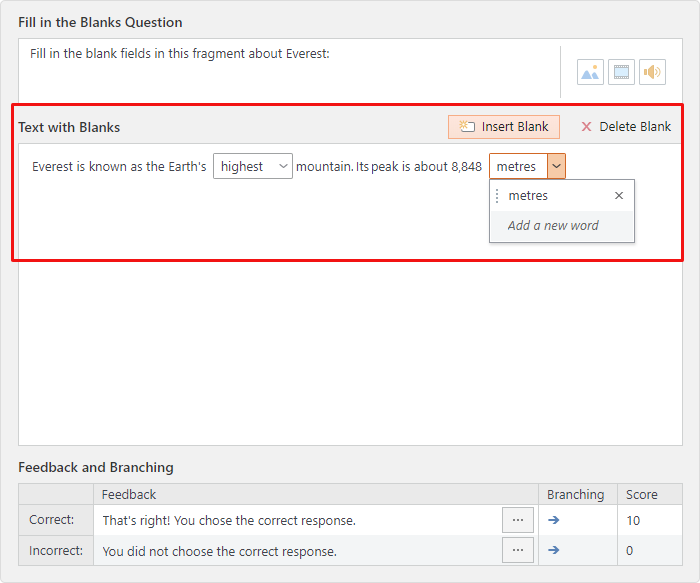
Task: Click the Incorrect row branching arrow
Action: pos(554,550)
